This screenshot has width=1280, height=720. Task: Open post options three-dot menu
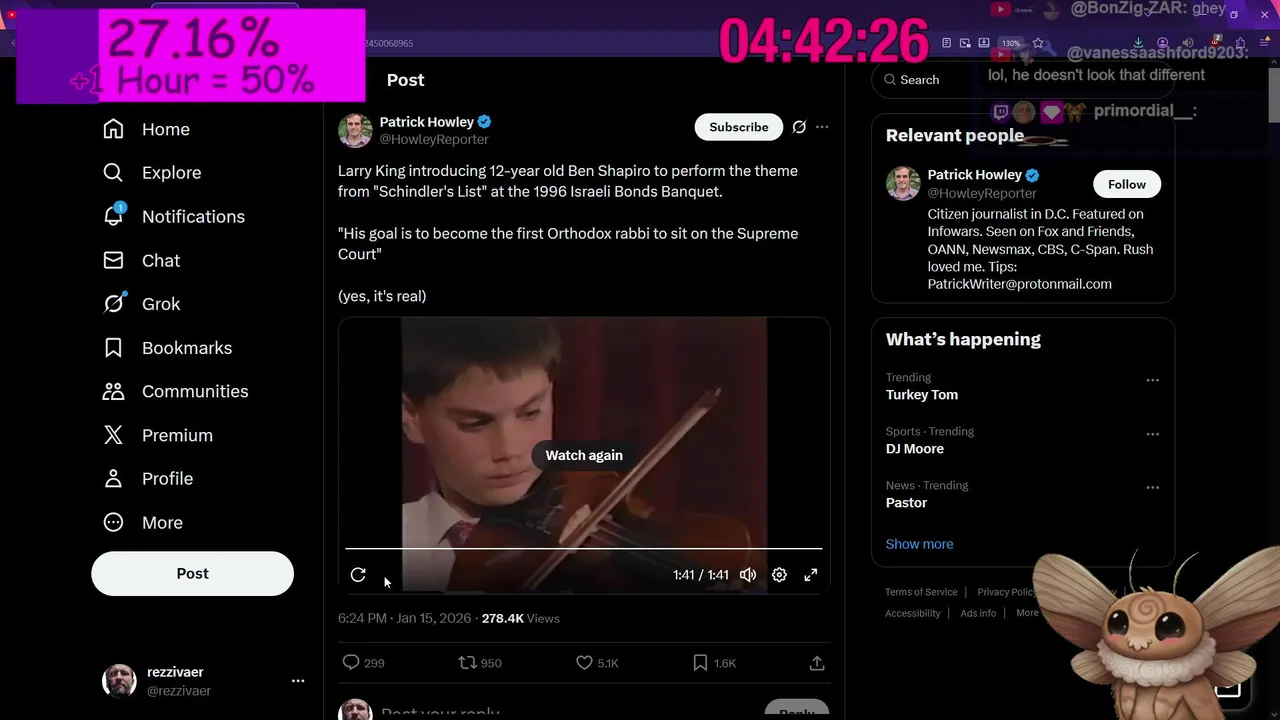click(x=822, y=127)
